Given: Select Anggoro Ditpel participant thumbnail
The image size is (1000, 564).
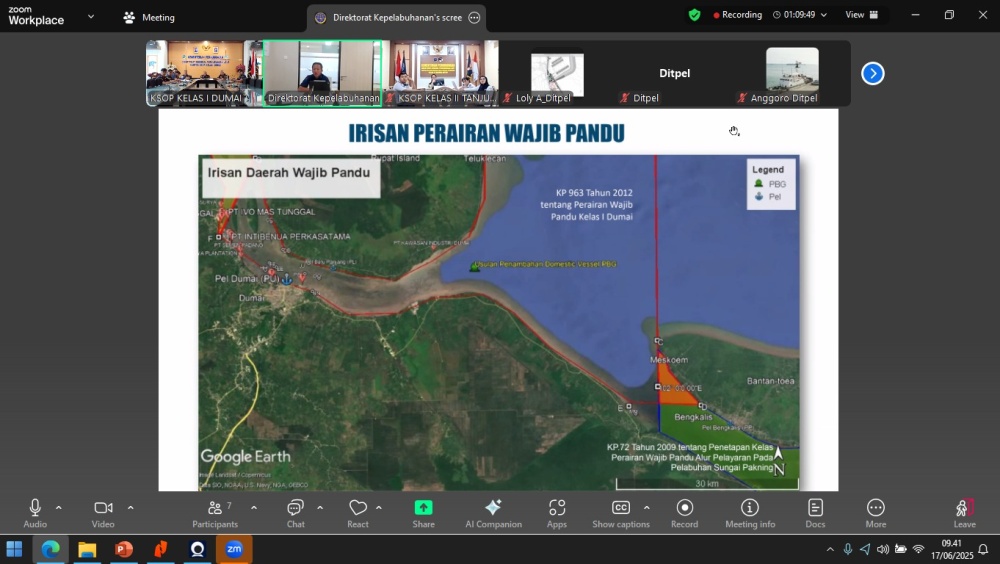Looking at the screenshot, I should tap(792, 75).
